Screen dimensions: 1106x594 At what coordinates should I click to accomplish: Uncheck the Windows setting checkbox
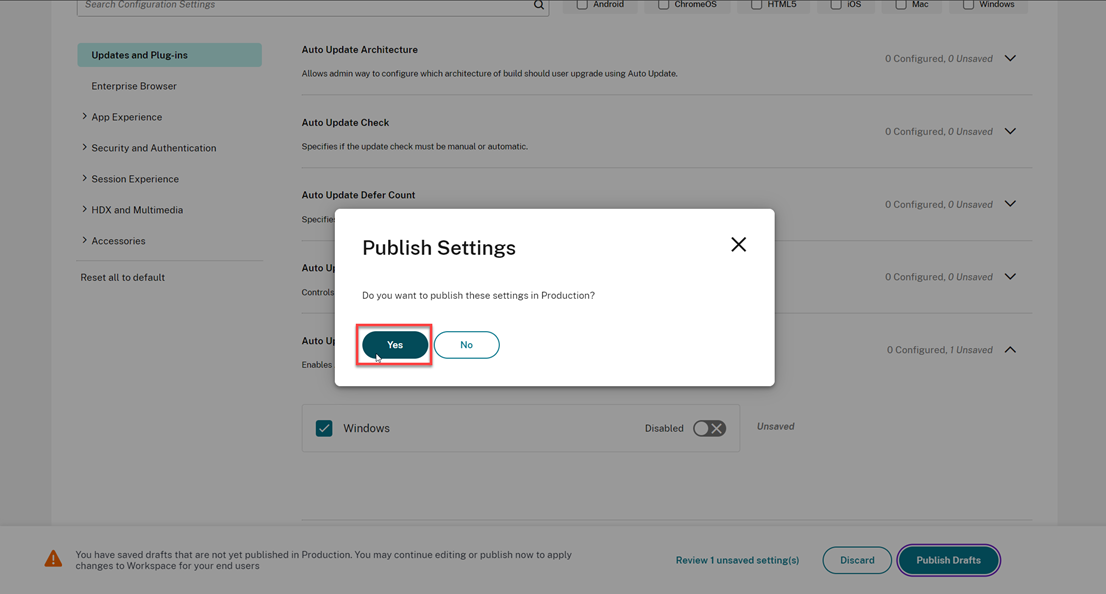324,428
